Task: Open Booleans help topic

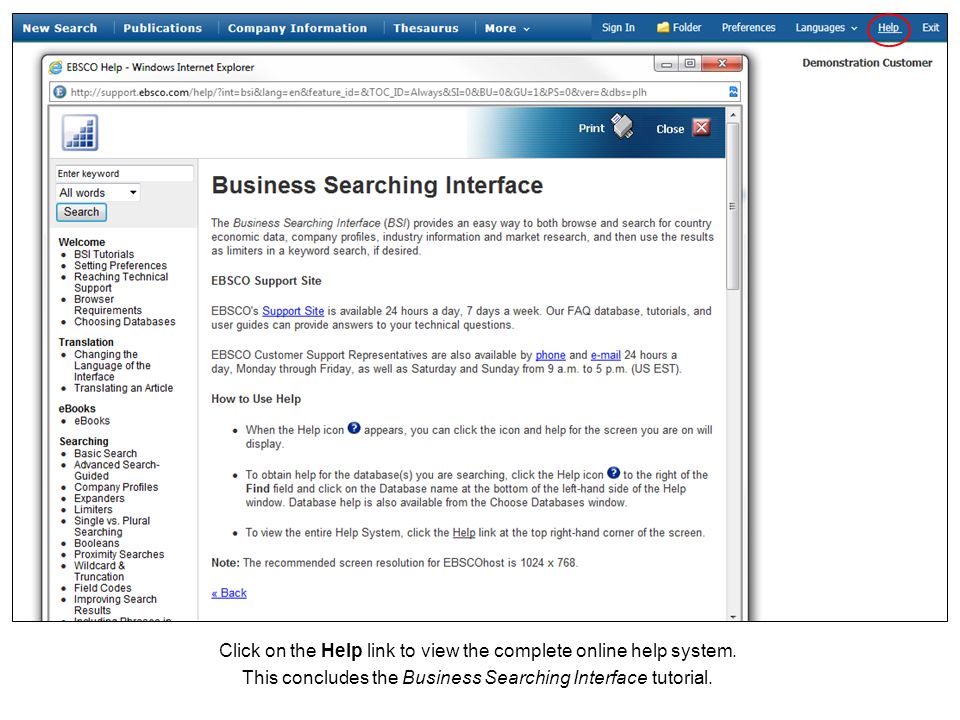Action: [x=97, y=543]
